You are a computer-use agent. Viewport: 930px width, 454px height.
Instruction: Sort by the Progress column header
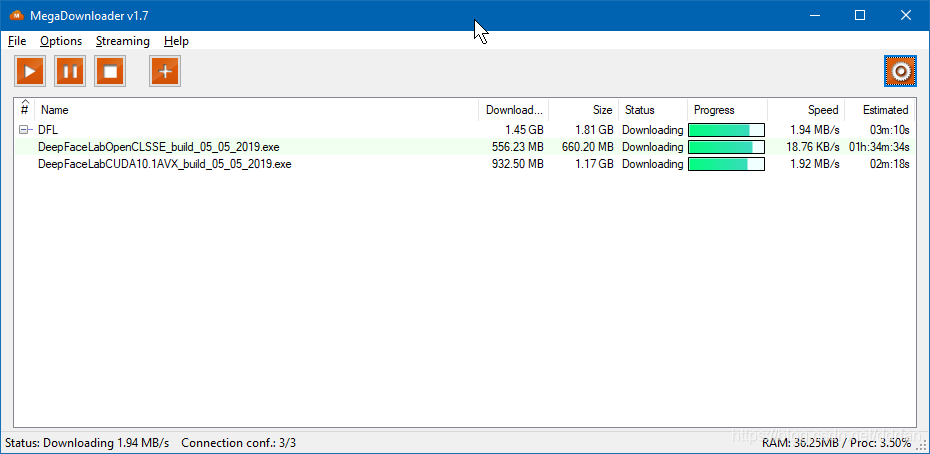pyautogui.click(x=728, y=109)
